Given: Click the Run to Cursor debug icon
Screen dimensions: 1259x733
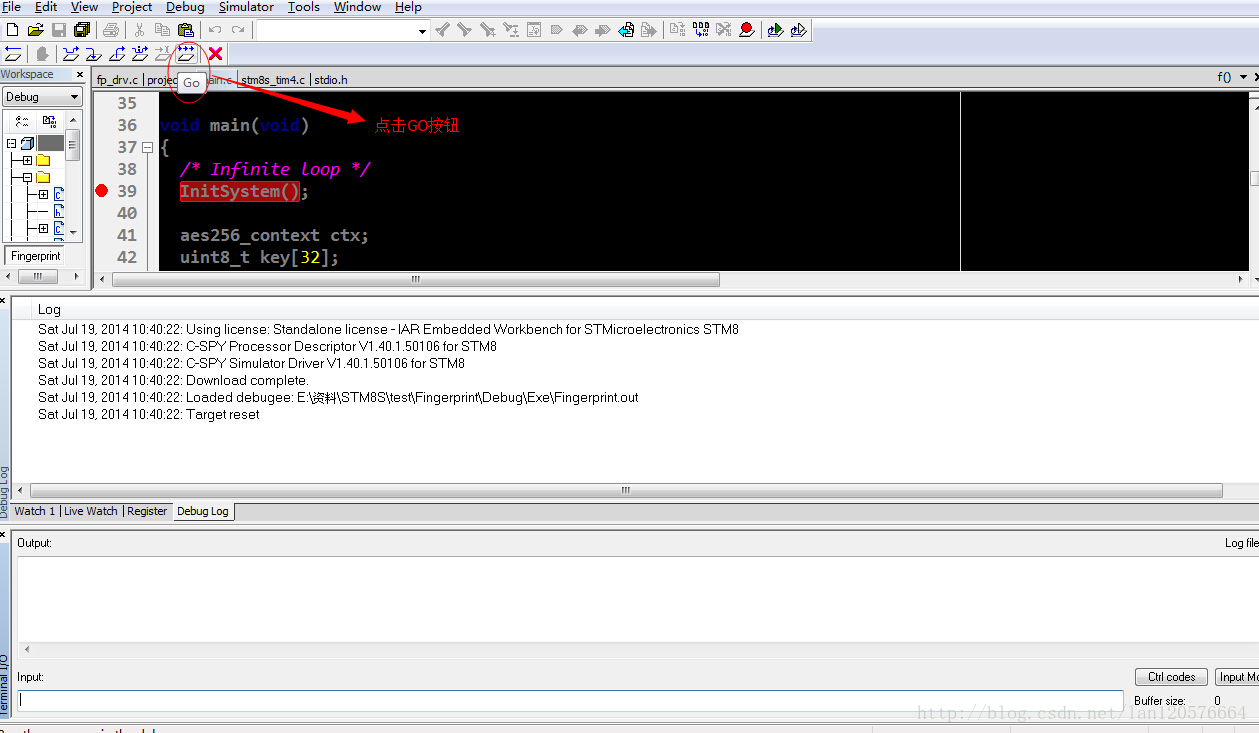Looking at the screenshot, I should [163, 53].
